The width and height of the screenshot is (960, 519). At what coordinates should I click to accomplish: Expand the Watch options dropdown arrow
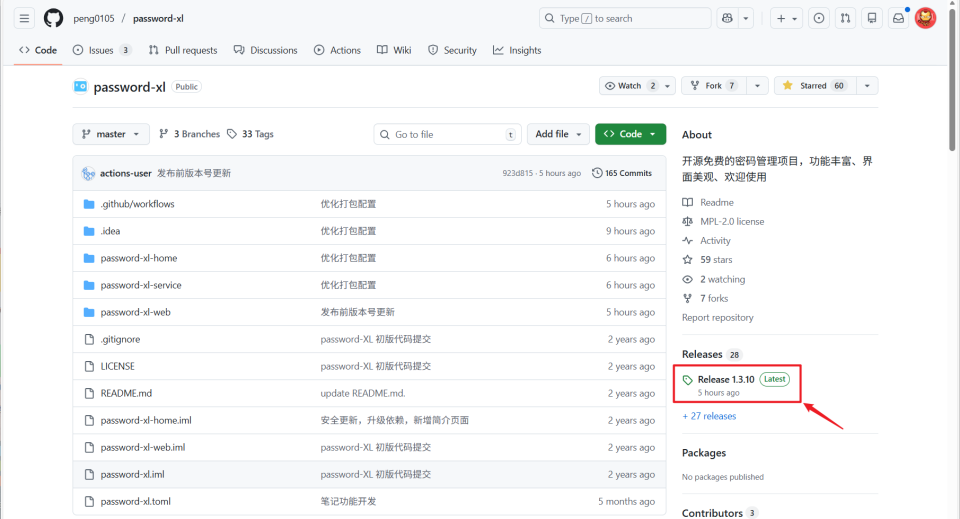(x=668, y=86)
